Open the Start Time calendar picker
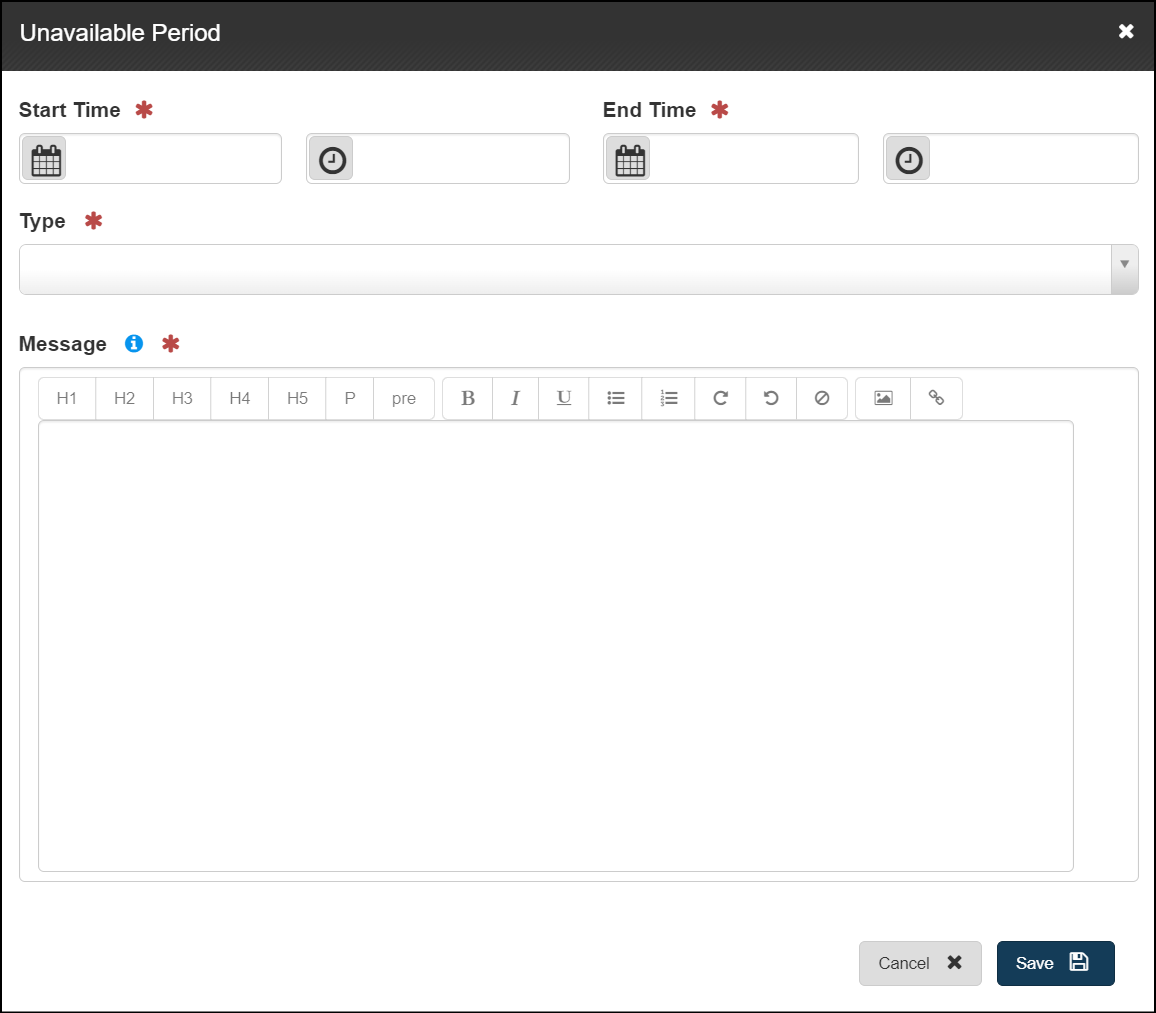The width and height of the screenshot is (1156, 1013). click(44, 159)
